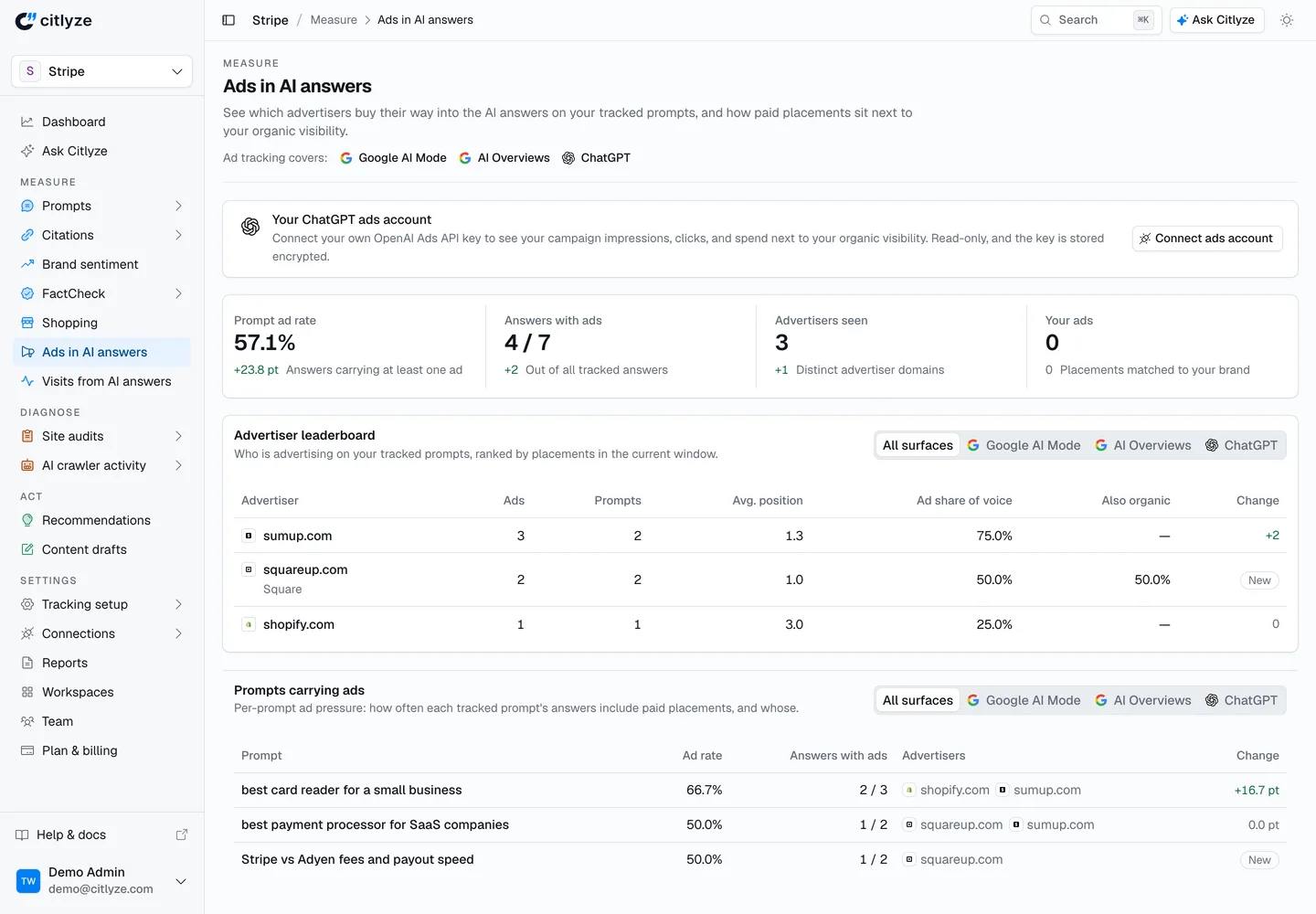
Task: Expand the Prompts submenu chevron
Action: click(178, 206)
